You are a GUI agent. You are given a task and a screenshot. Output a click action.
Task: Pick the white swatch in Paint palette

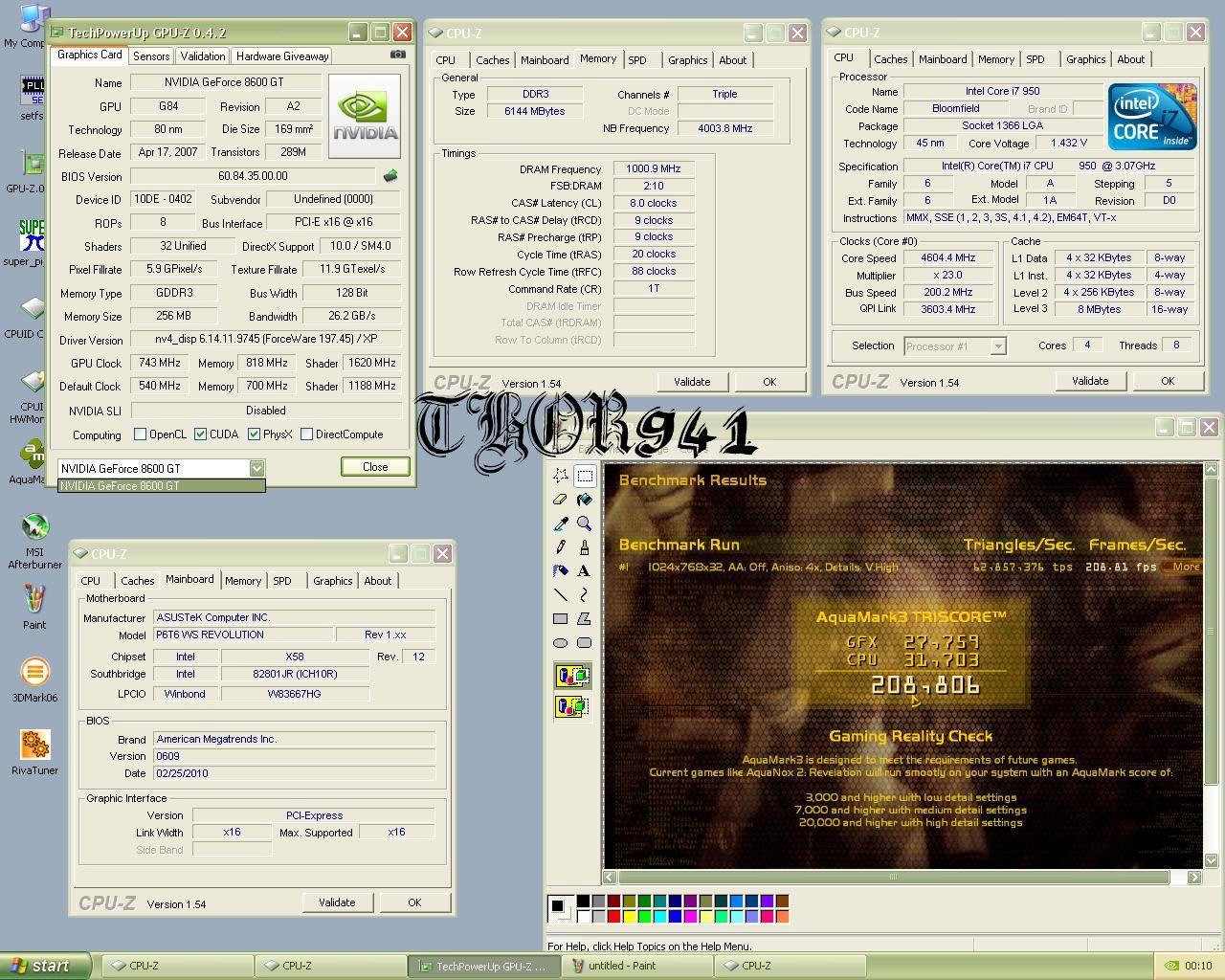point(583,917)
